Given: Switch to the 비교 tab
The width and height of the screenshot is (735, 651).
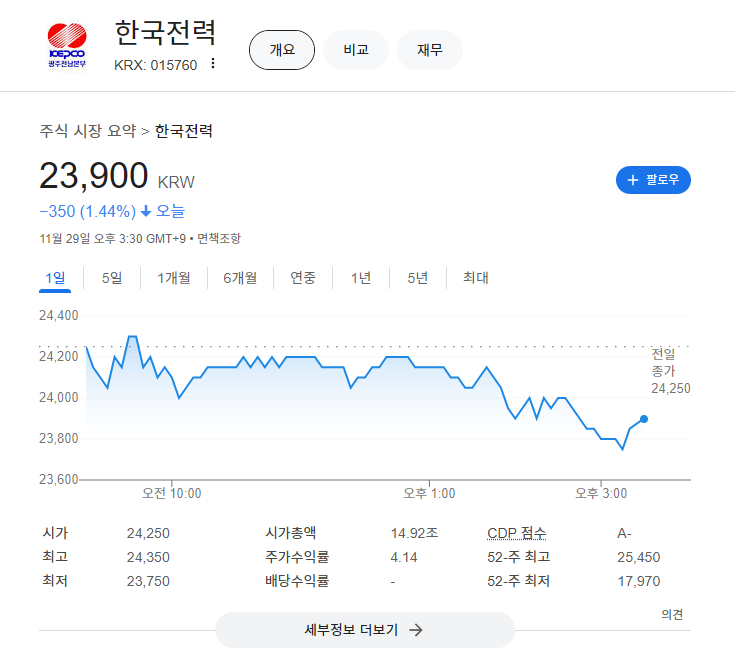Looking at the screenshot, I should click(356, 50).
